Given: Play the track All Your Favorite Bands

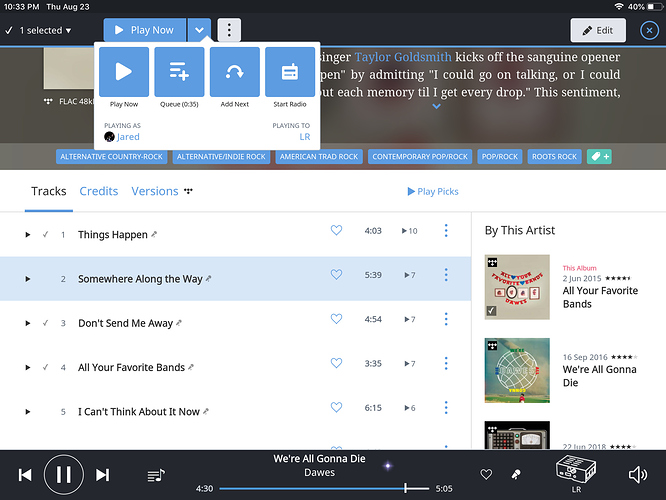Looking at the screenshot, I should [x=28, y=367].
